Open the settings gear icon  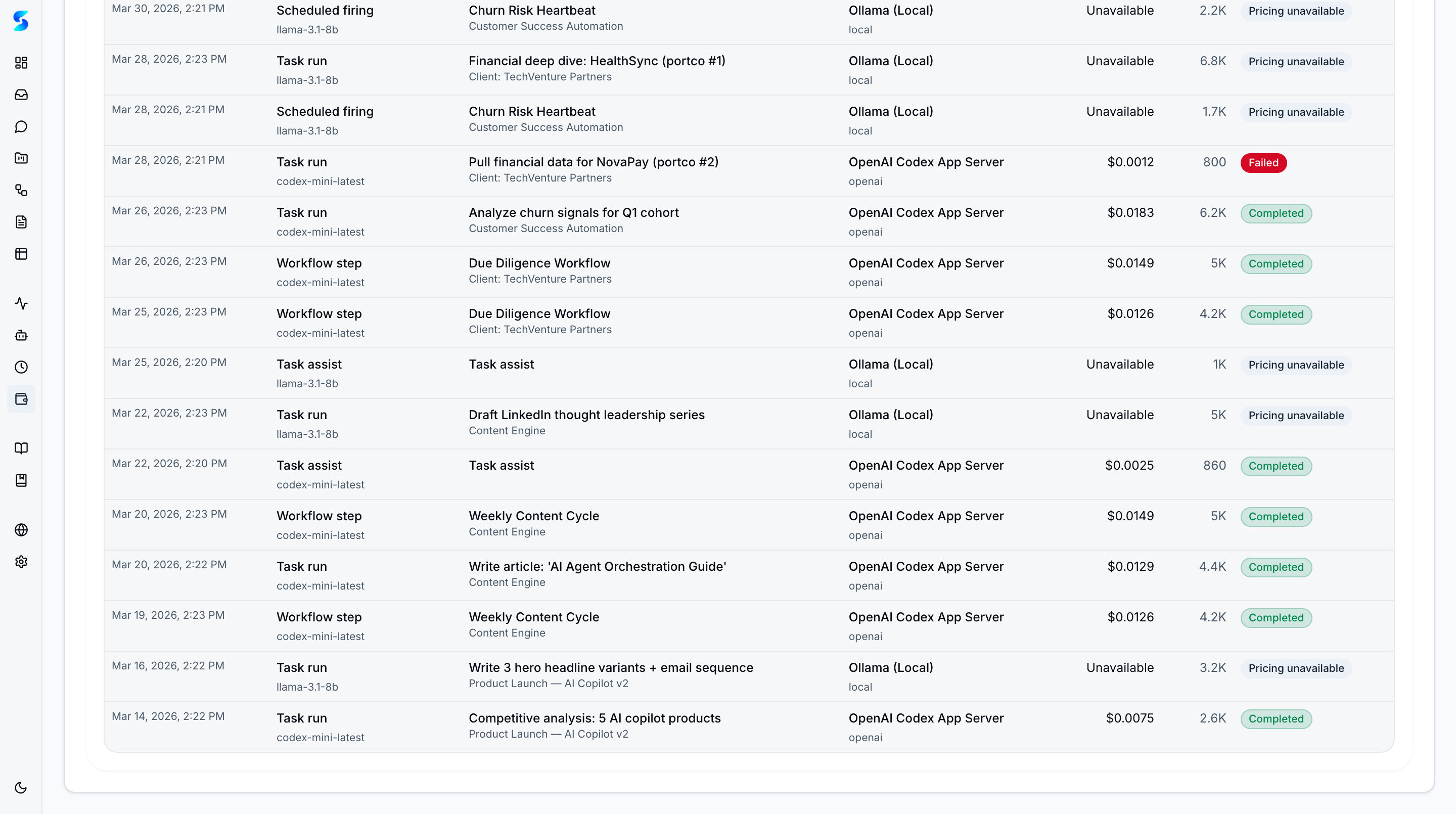(x=21, y=562)
